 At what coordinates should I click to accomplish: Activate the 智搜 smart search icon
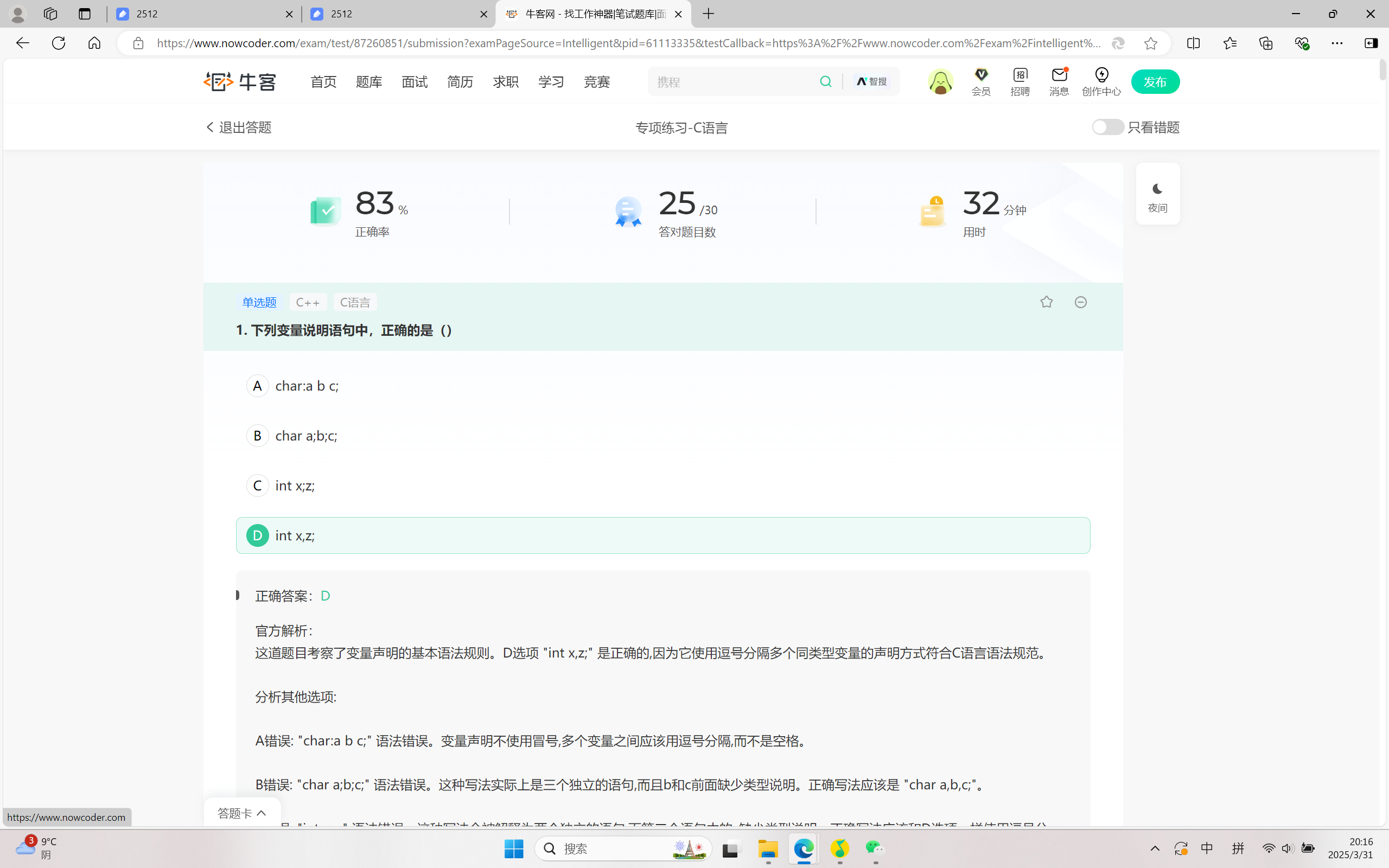871,81
